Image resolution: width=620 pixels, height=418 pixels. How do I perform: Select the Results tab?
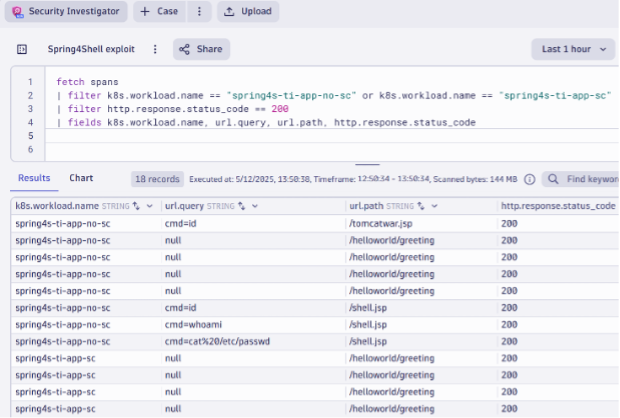tap(34, 178)
